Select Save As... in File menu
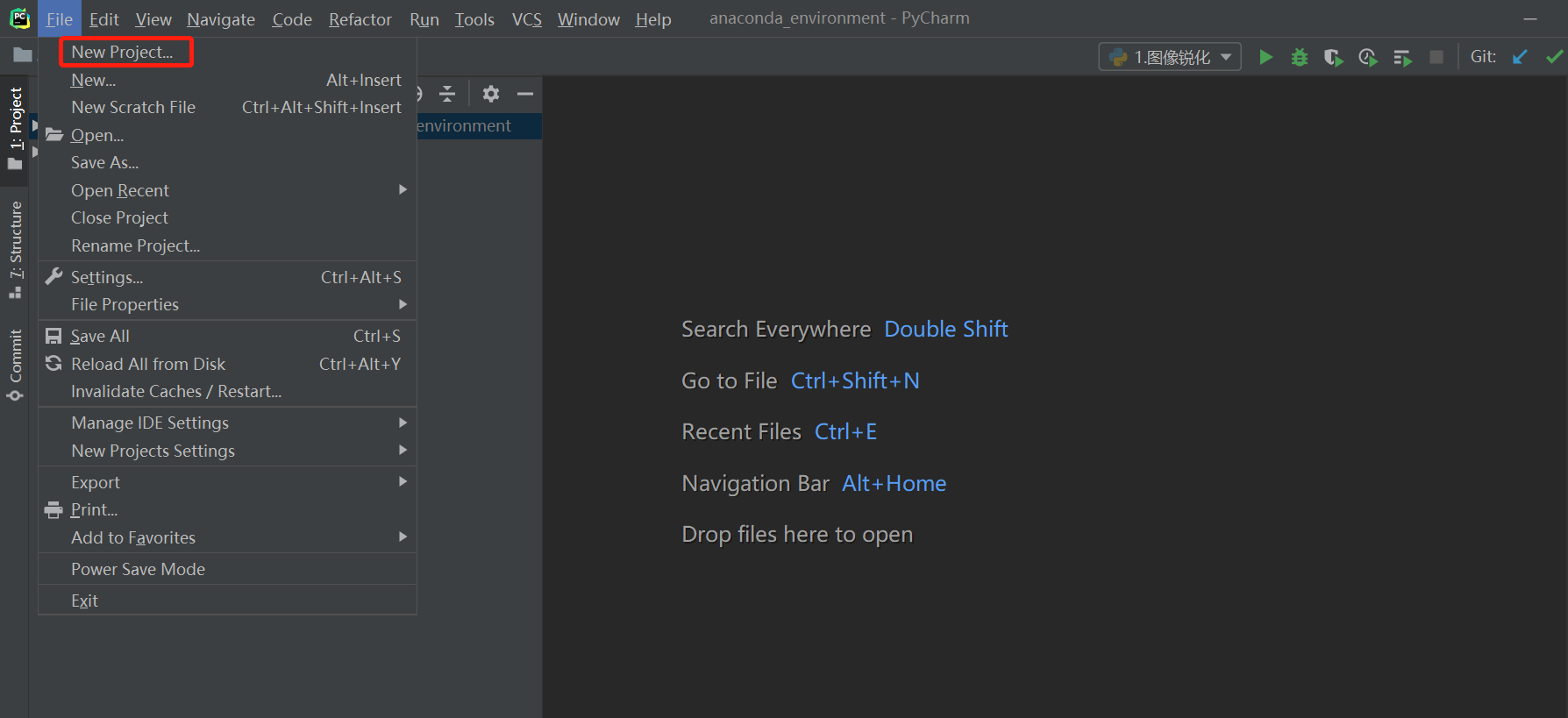Screen dimensions: 1568x718 [227, 162]
